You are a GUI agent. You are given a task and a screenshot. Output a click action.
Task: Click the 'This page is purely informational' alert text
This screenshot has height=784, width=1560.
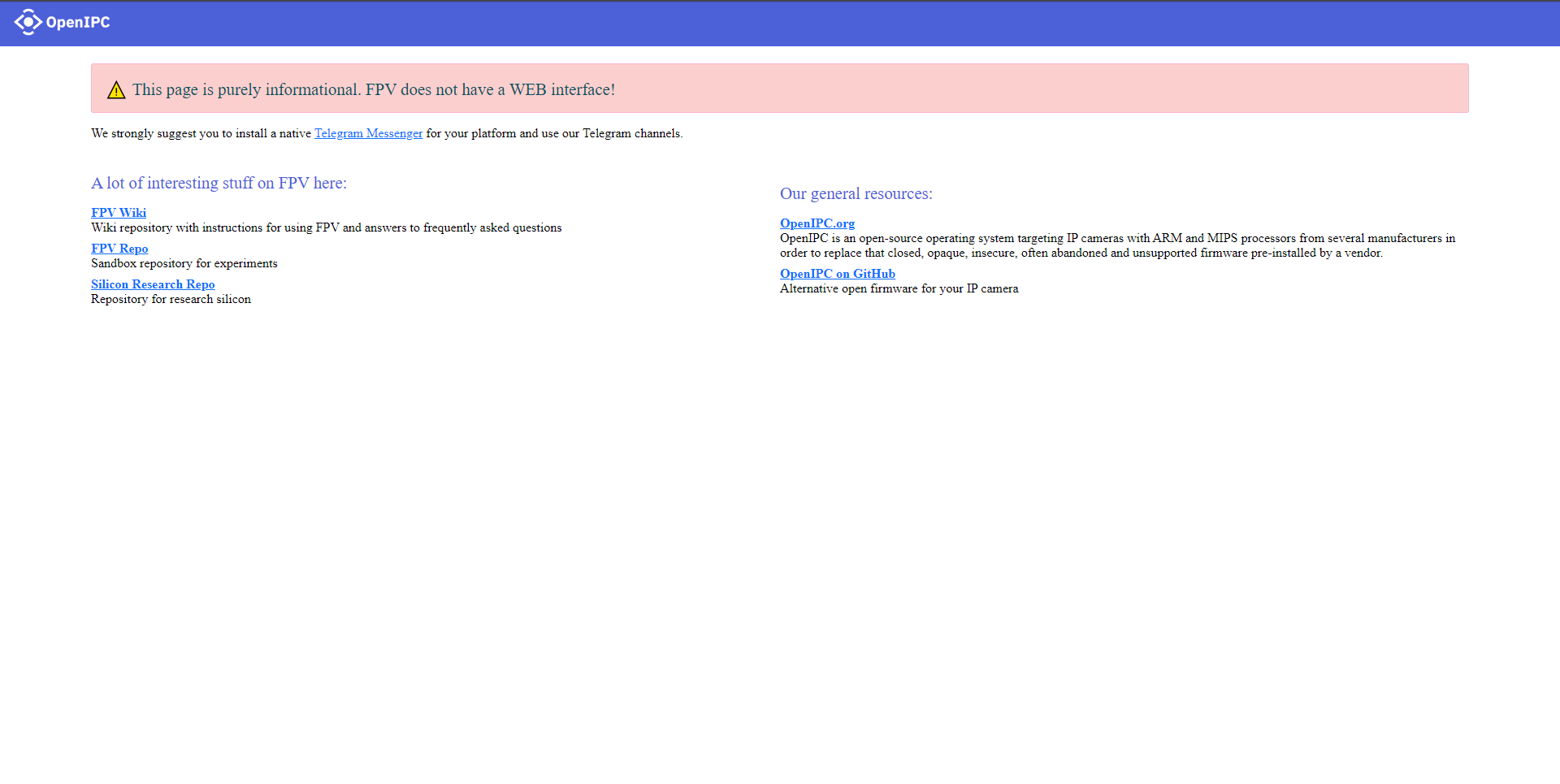point(374,89)
